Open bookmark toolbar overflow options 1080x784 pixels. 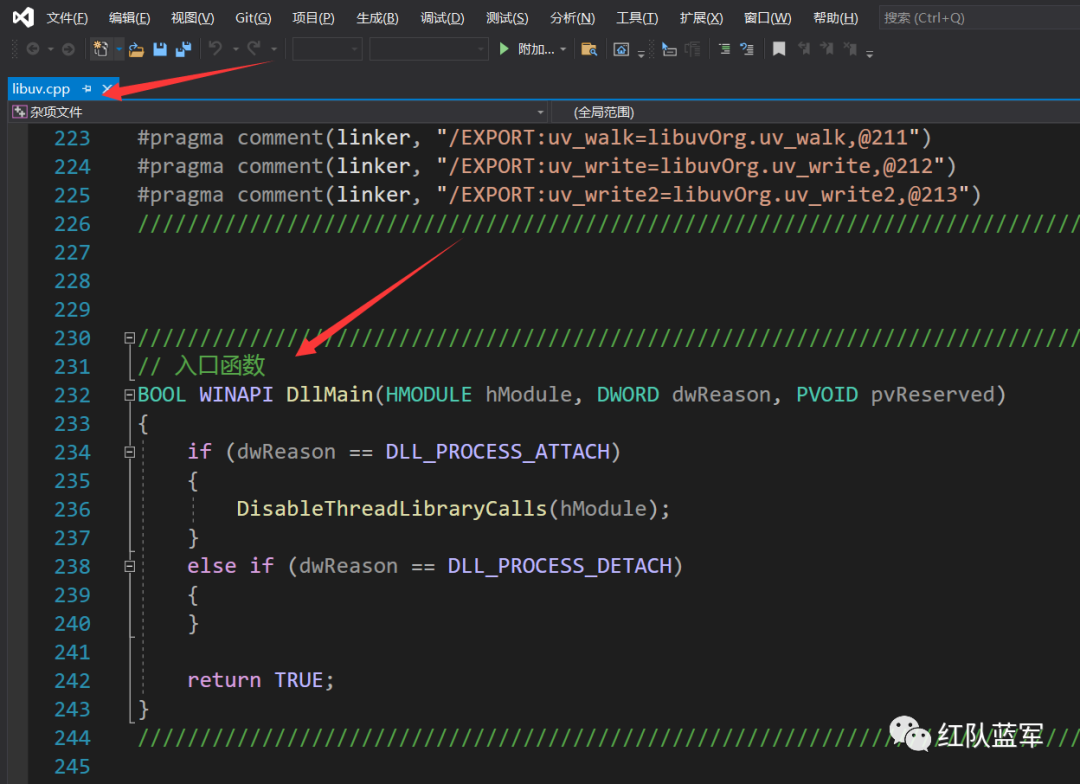pos(870,52)
